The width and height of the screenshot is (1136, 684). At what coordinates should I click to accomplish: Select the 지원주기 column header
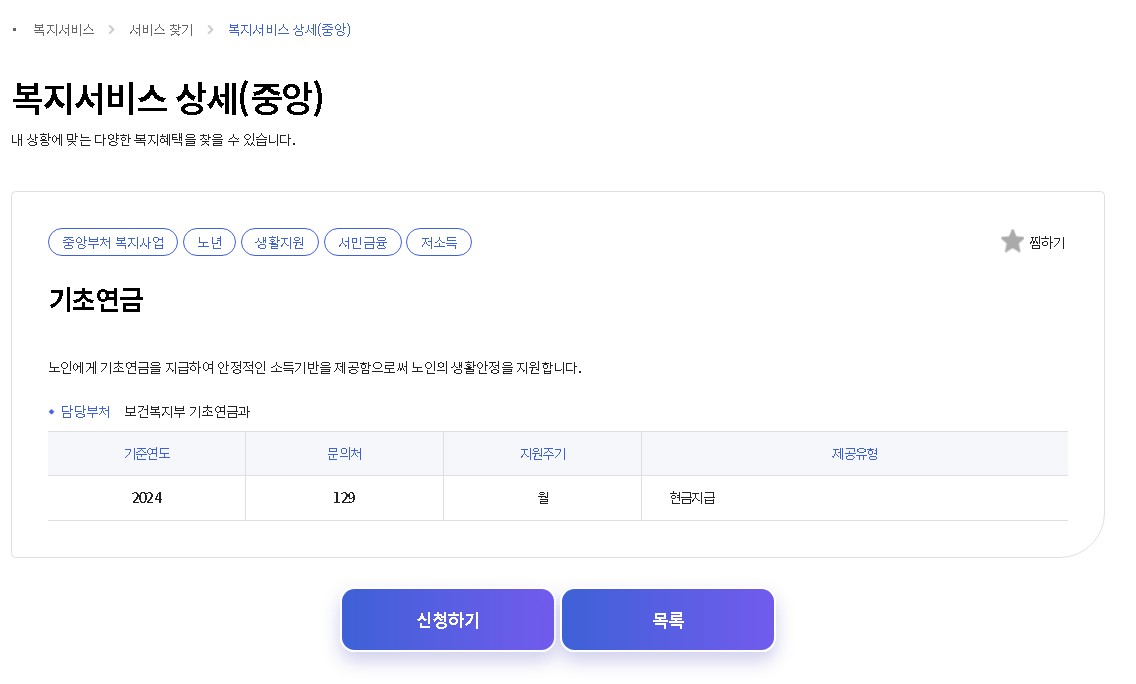pyautogui.click(x=542, y=453)
